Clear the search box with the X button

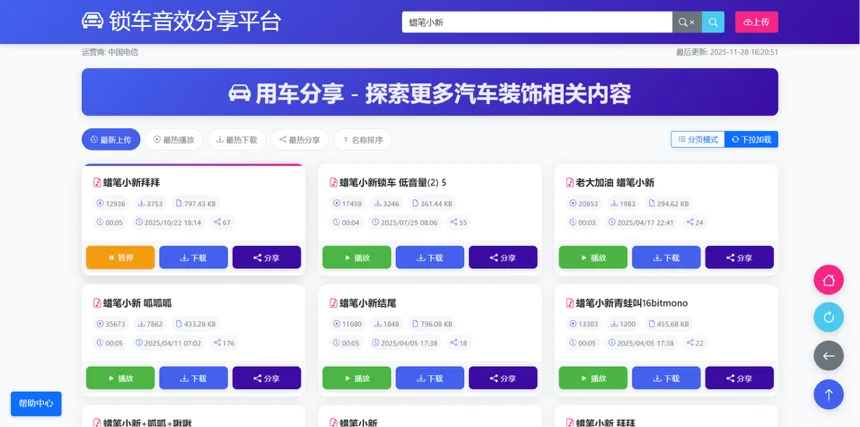coord(686,22)
